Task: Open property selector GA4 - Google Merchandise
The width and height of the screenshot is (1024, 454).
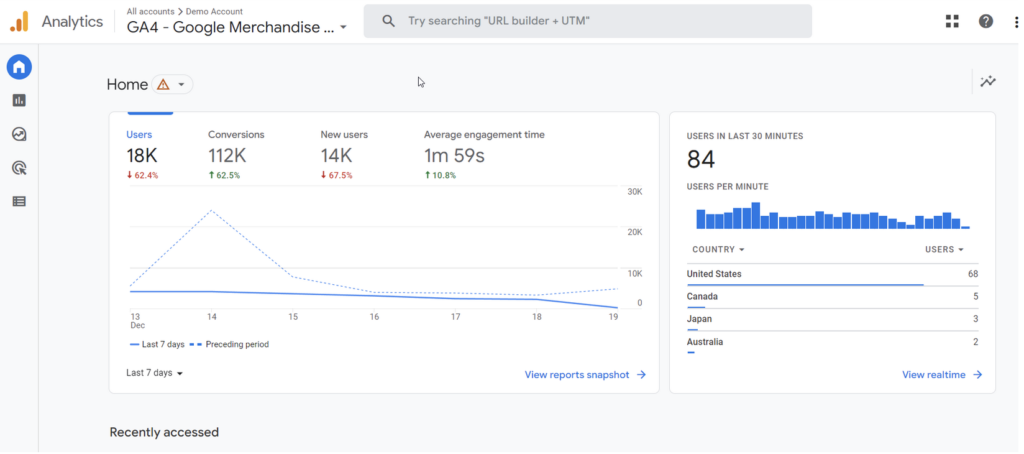Action: pos(236,27)
